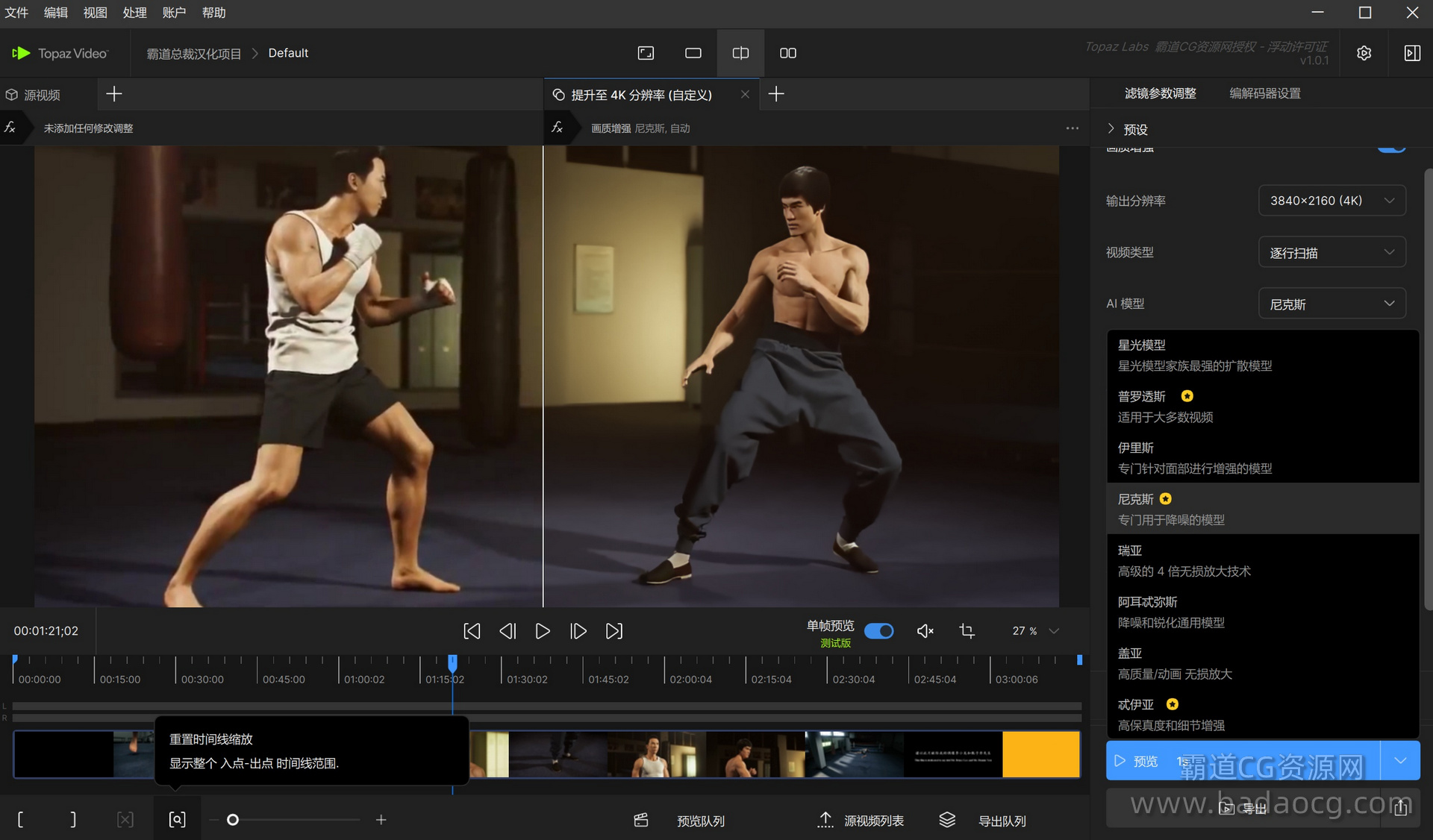
Task: Select the side-by-side view layout icon
Action: coord(787,53)
